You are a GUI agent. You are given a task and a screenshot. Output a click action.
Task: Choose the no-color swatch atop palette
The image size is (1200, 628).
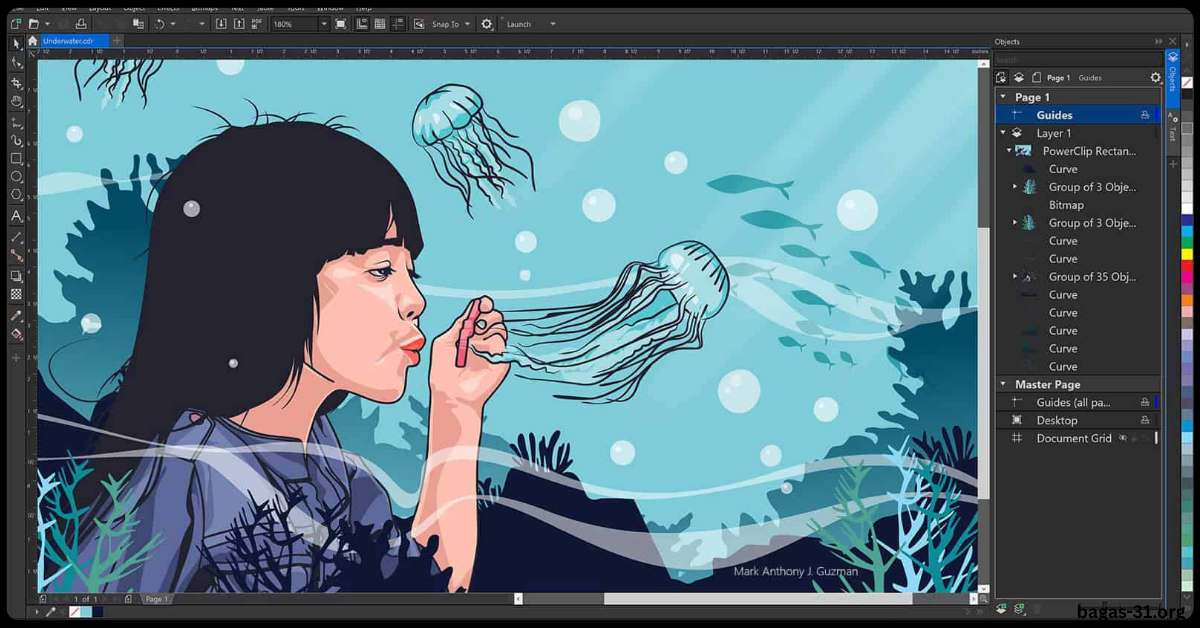(1187, 84)
